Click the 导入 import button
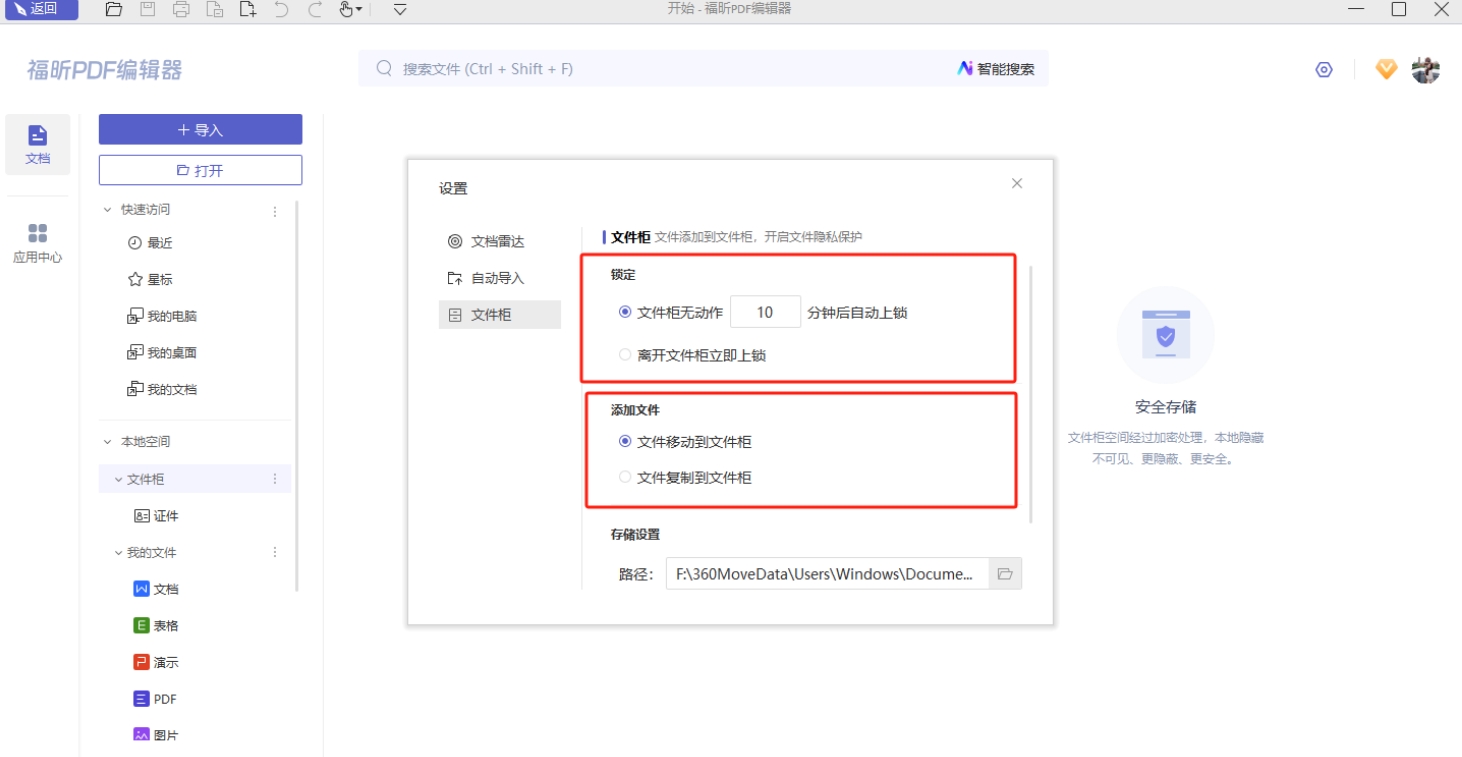 pyautogui.click(x=200, y=129)
